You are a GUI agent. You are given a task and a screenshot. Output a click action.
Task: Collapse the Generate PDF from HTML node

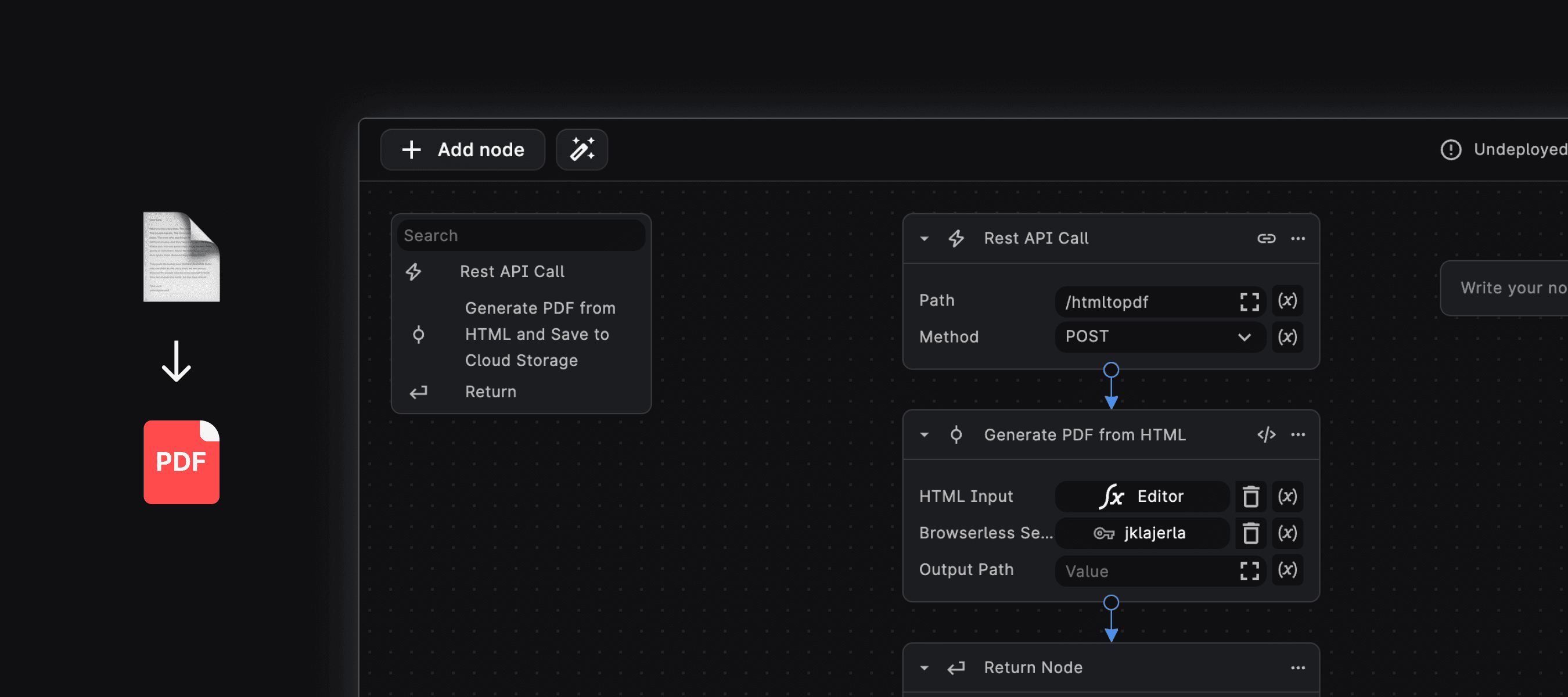(x=924, y=434)
